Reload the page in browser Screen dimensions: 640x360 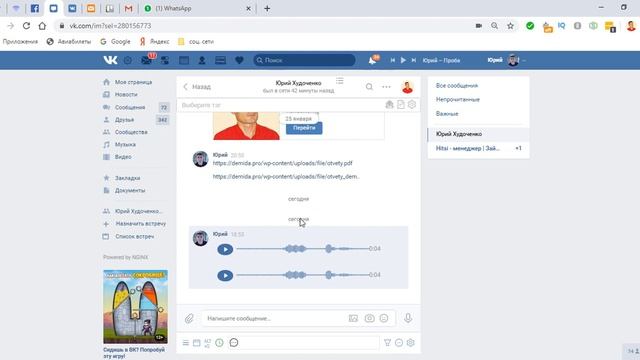[x=27, y=26]
